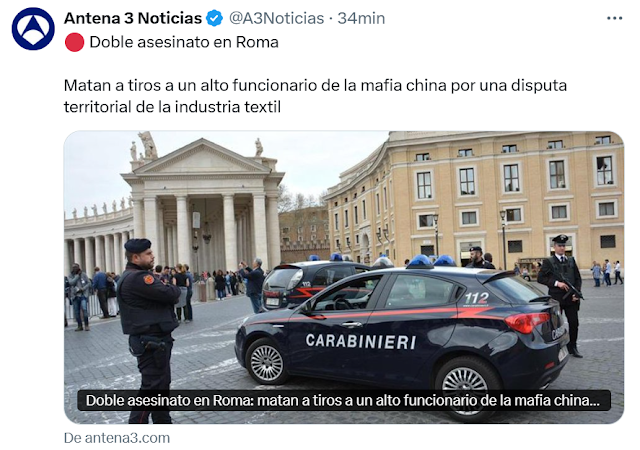This screenshot has height=450, width=640.
Task: Click the yellow building facade in the photo
Action: click(x=476, y=200)
